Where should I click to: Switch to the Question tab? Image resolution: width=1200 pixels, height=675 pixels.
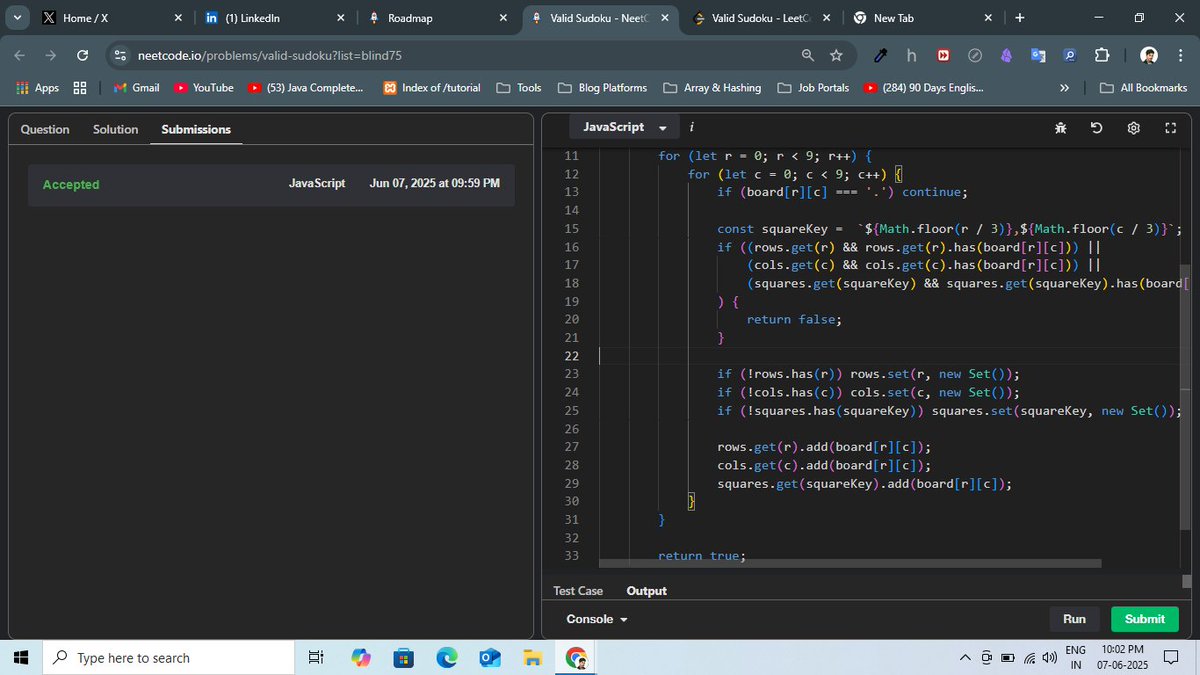tap(45, 129)
